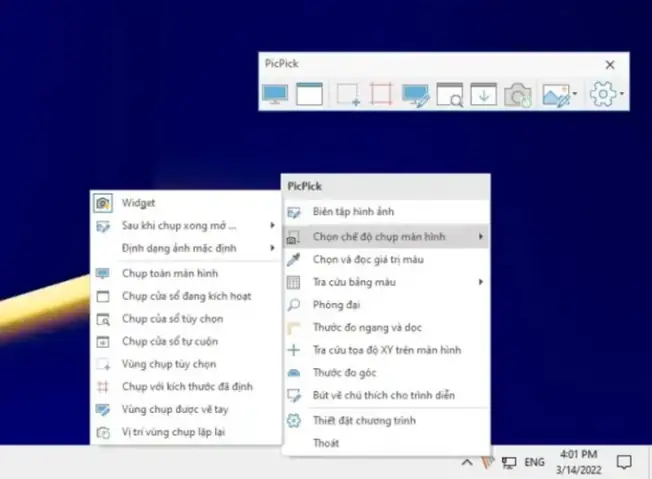This screenshot has height=479, width=652.
Task: Expand 'Sau khi chụp xong mở' submenu
Action: pos(185,226)
